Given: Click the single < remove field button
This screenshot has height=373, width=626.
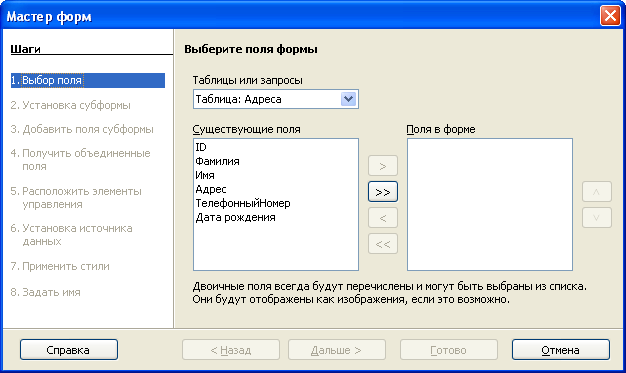Looking at the screenshot, I should click(x=383, y=218).
